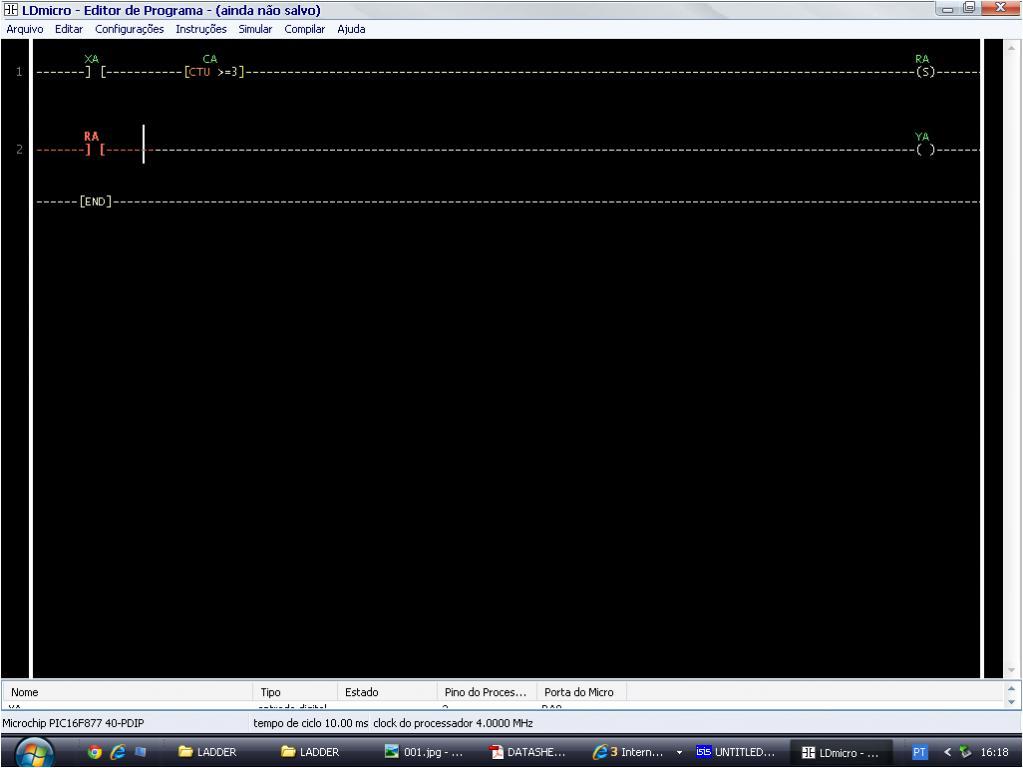Click the LDmicro title bar icon

(10, 10)
